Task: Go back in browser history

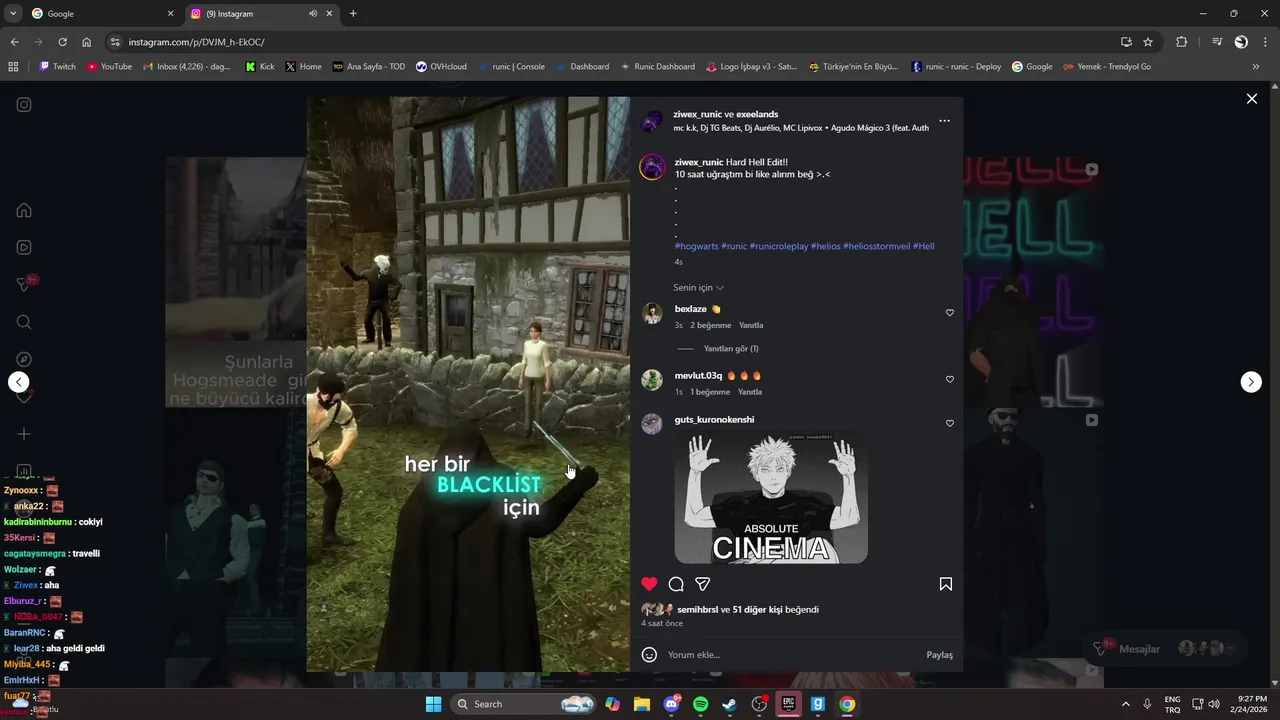Action: click(x=14, y=42)
